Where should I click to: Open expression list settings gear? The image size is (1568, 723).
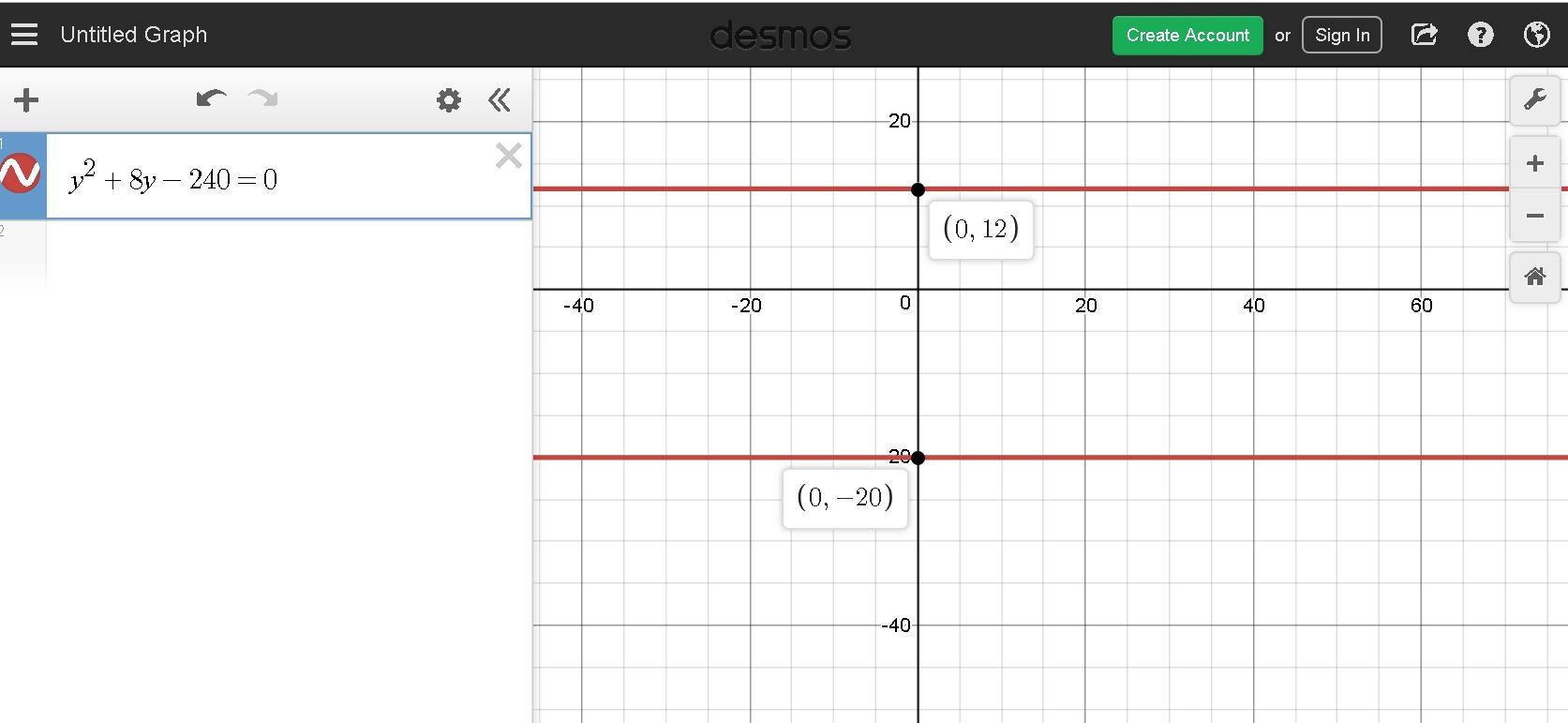click(449, 100)
